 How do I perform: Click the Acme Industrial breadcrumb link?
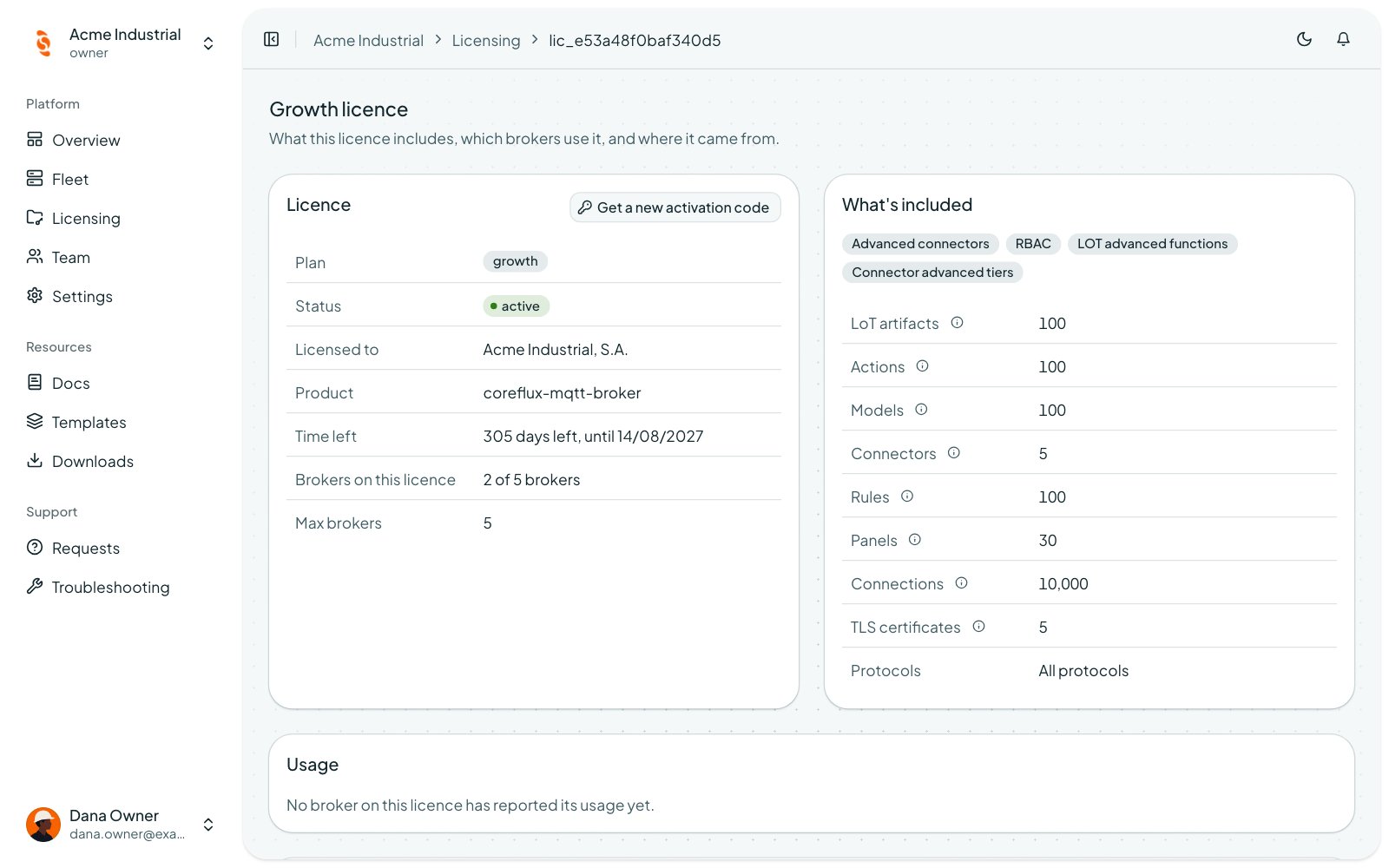[368, 41]
